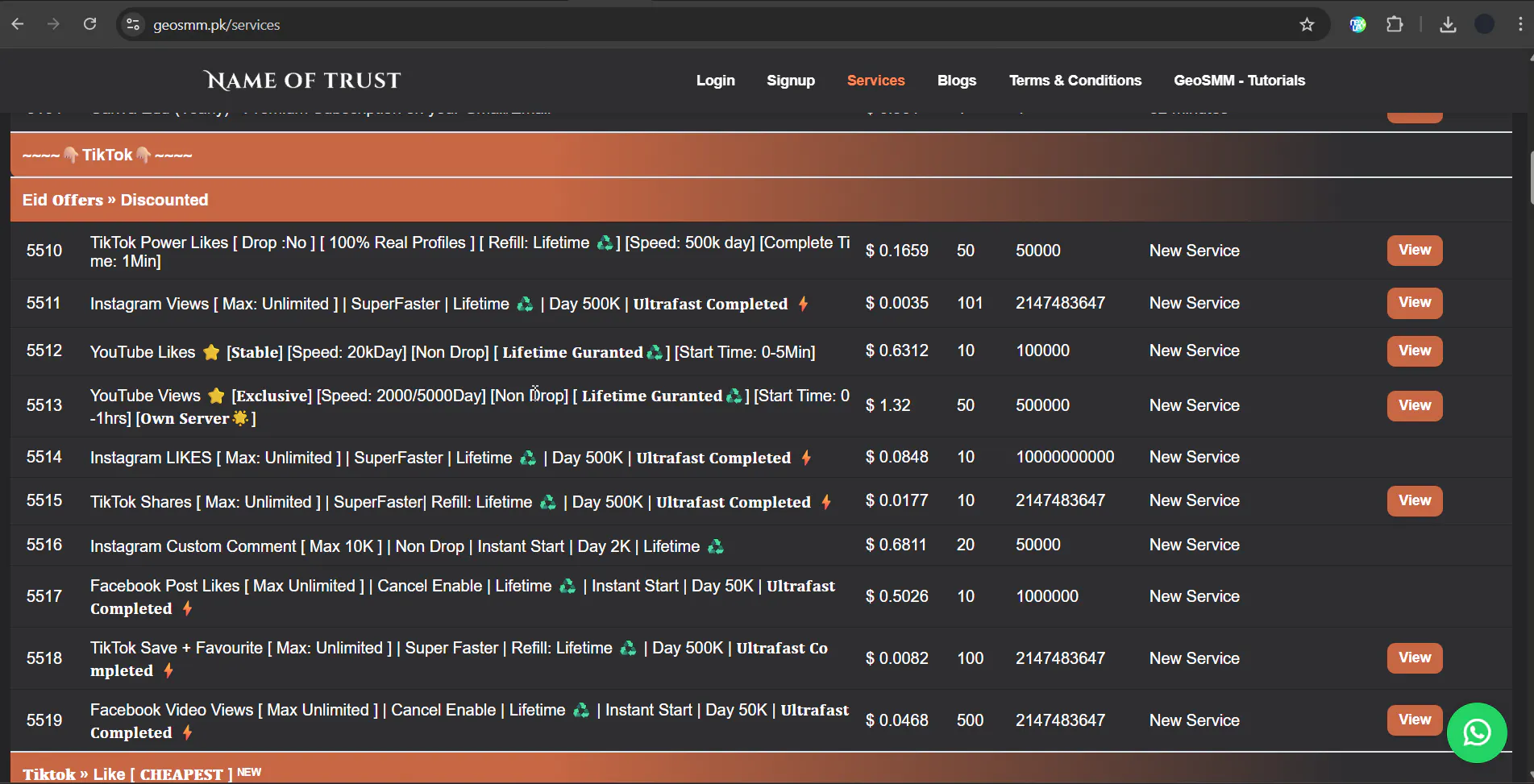Select the TikTok Save + Favourite service name
Viewport: 1534px width, 784px height.
pyautogui.click(x=459, y=659)
